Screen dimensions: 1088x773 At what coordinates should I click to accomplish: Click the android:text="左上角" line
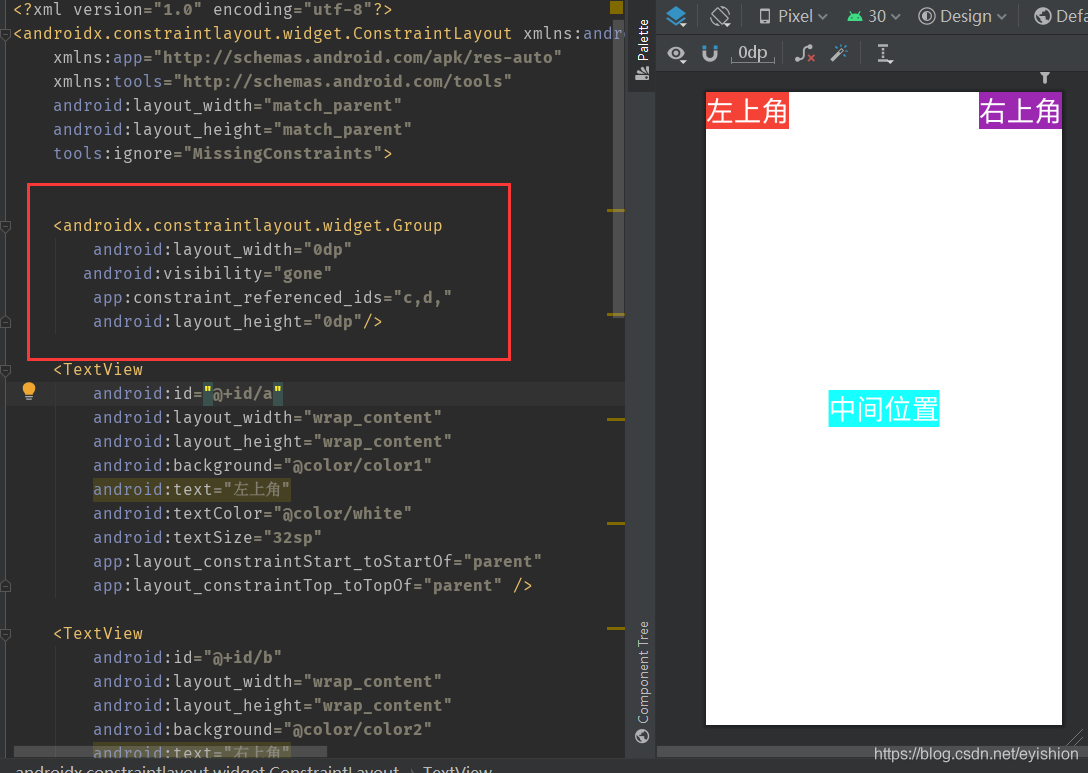(192, 490)
